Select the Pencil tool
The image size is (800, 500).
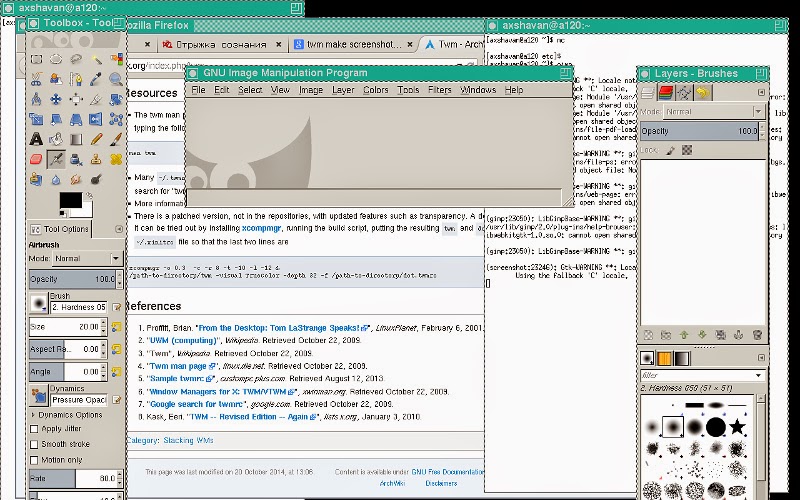pos(96,139)
